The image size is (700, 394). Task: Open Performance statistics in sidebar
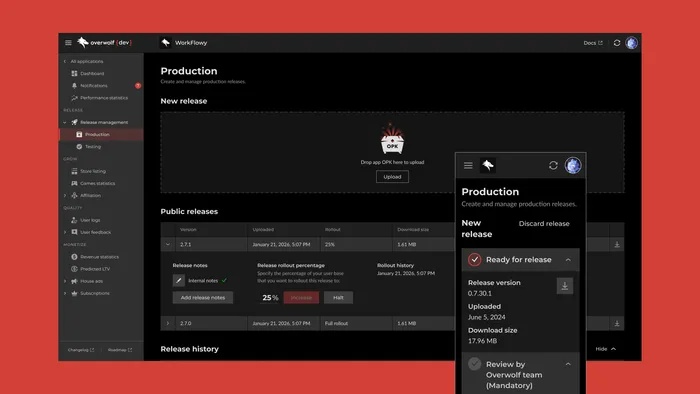(104, 98)
